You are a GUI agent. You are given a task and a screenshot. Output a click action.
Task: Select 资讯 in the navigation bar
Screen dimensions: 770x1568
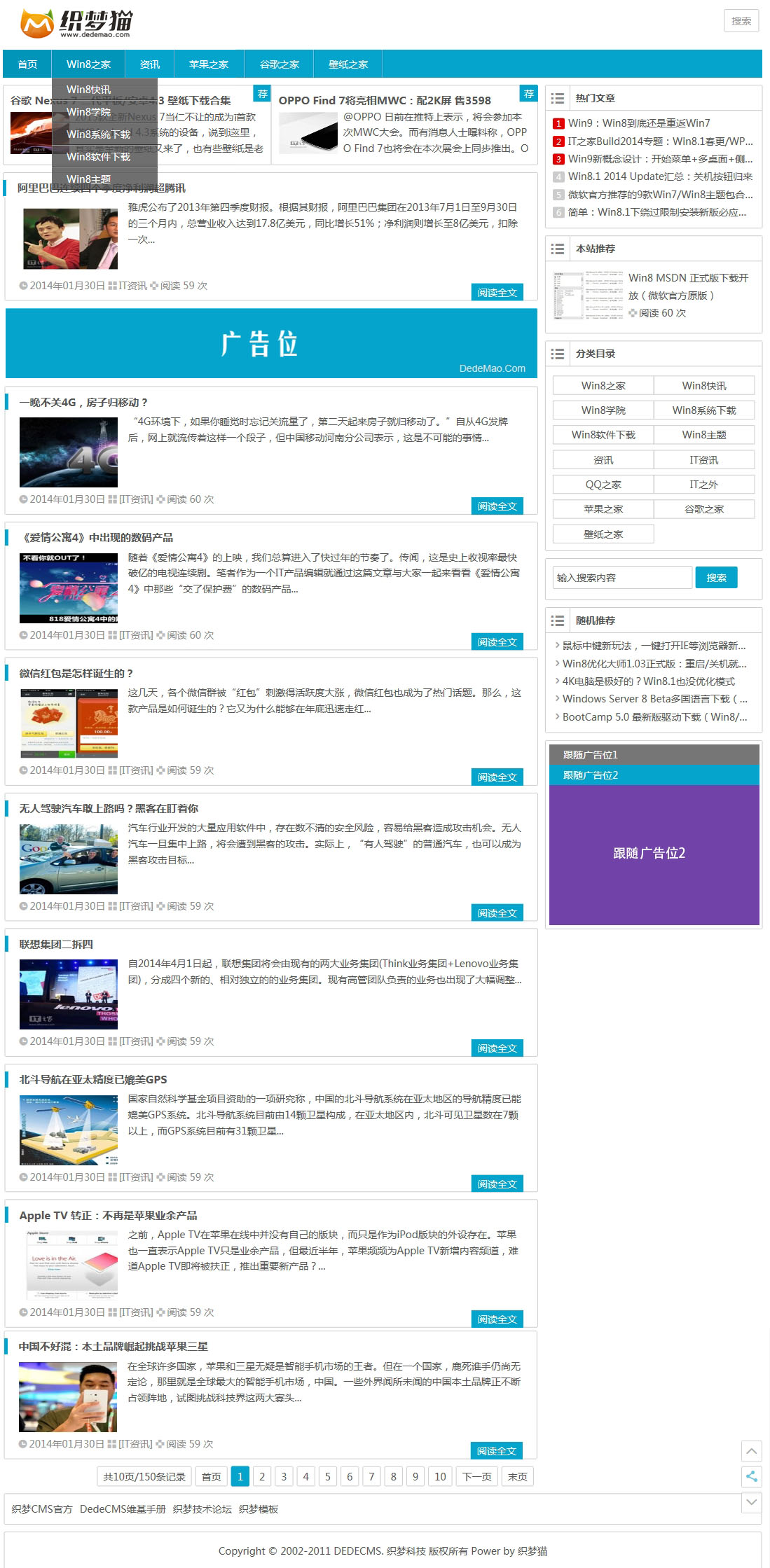point(150,64)
